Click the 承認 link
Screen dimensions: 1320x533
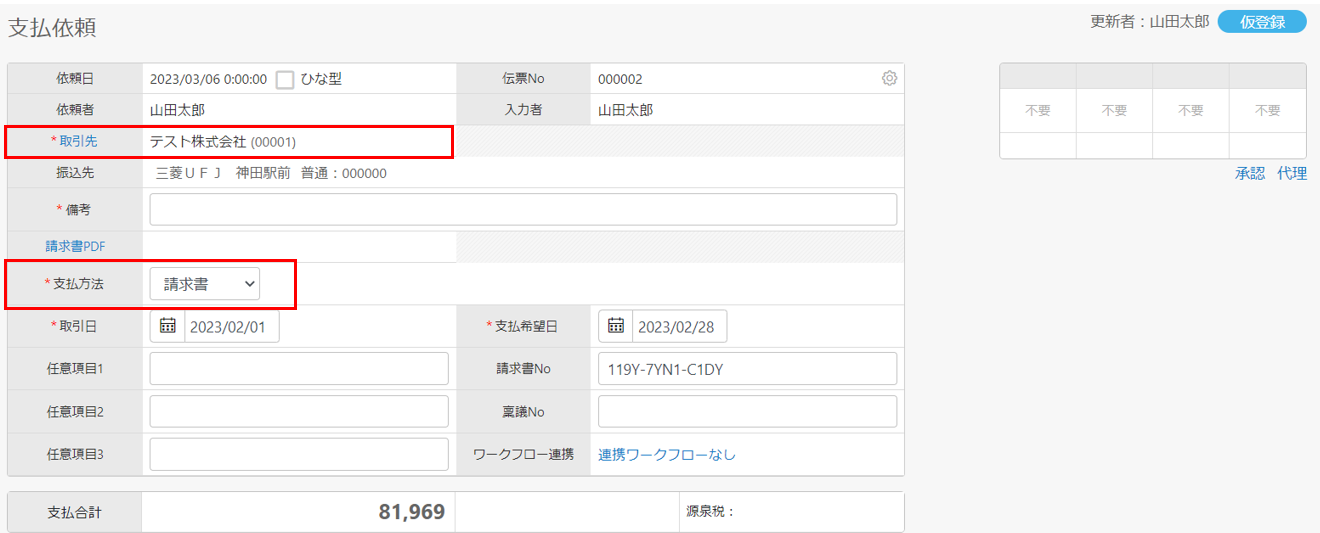click(x=1250, y=173)
